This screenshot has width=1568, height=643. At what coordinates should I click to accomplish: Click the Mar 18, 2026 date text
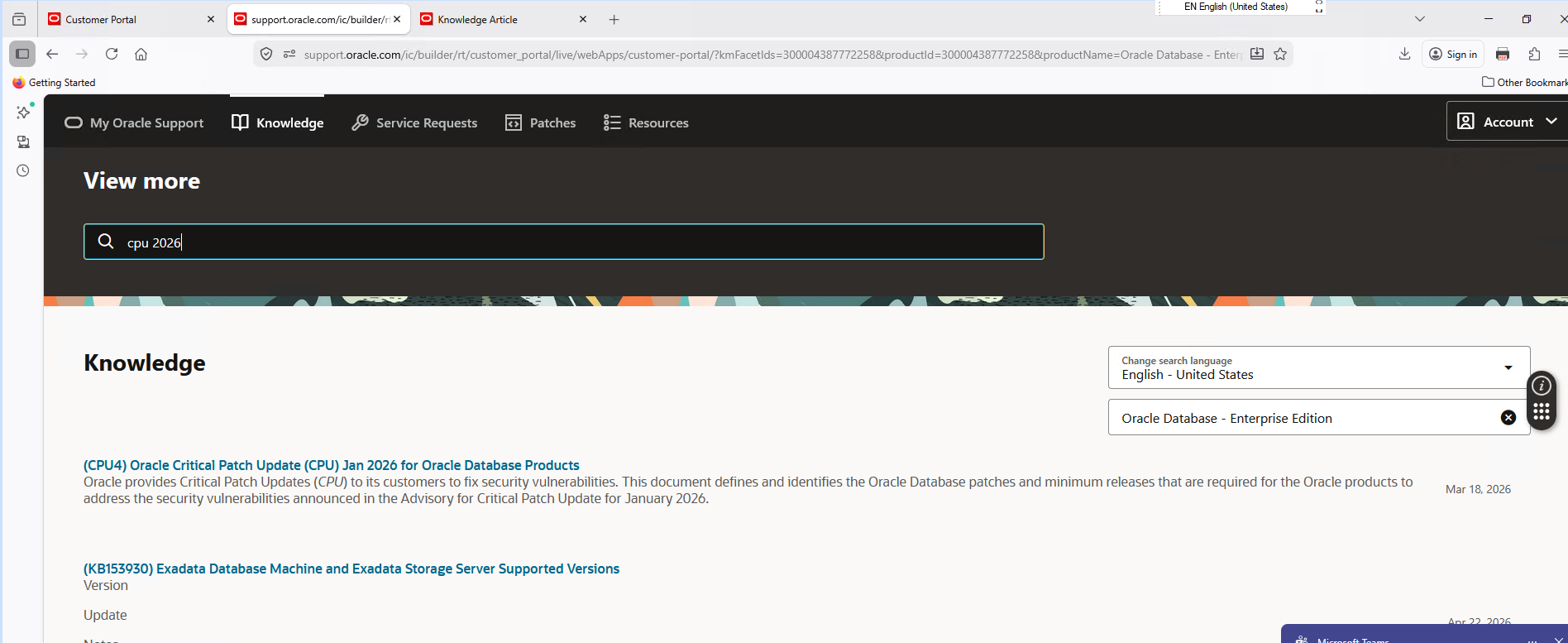(1478, 489)
